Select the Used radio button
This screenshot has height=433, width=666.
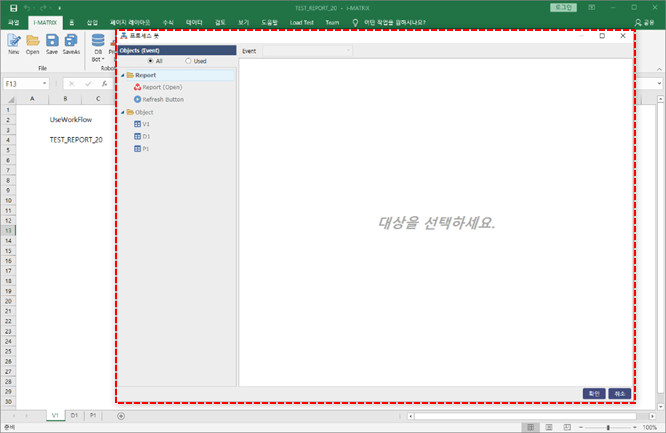pos(189,61)
